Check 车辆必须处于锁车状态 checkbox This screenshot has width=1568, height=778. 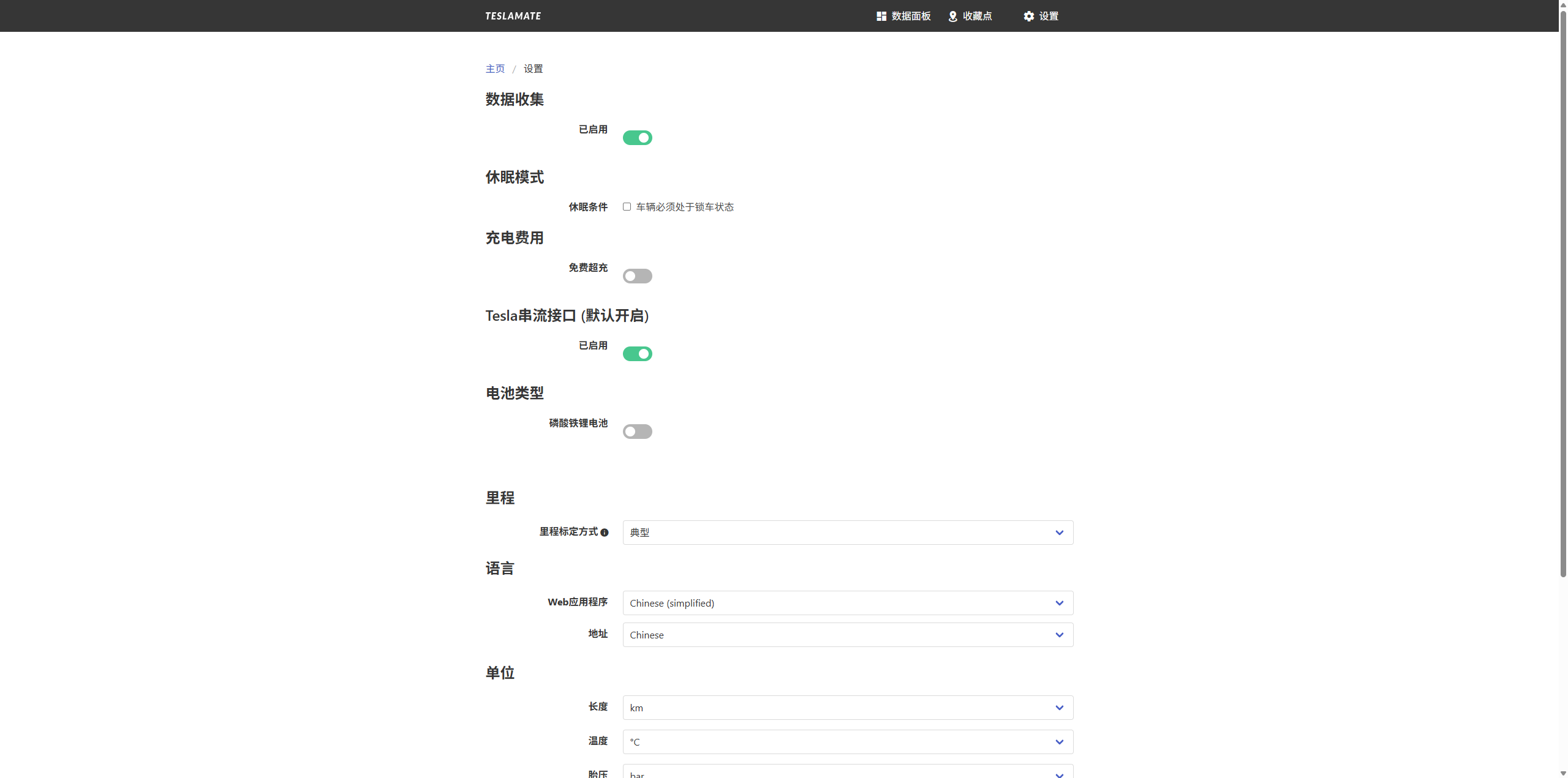pyautogui.click(x=627, y=207)
